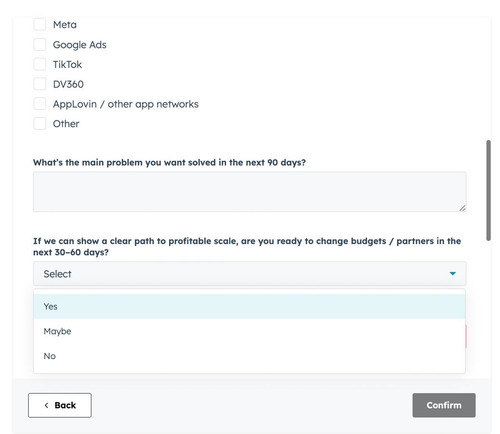
Task: Click the text area resize handle
Action: [x=462, y=208]
